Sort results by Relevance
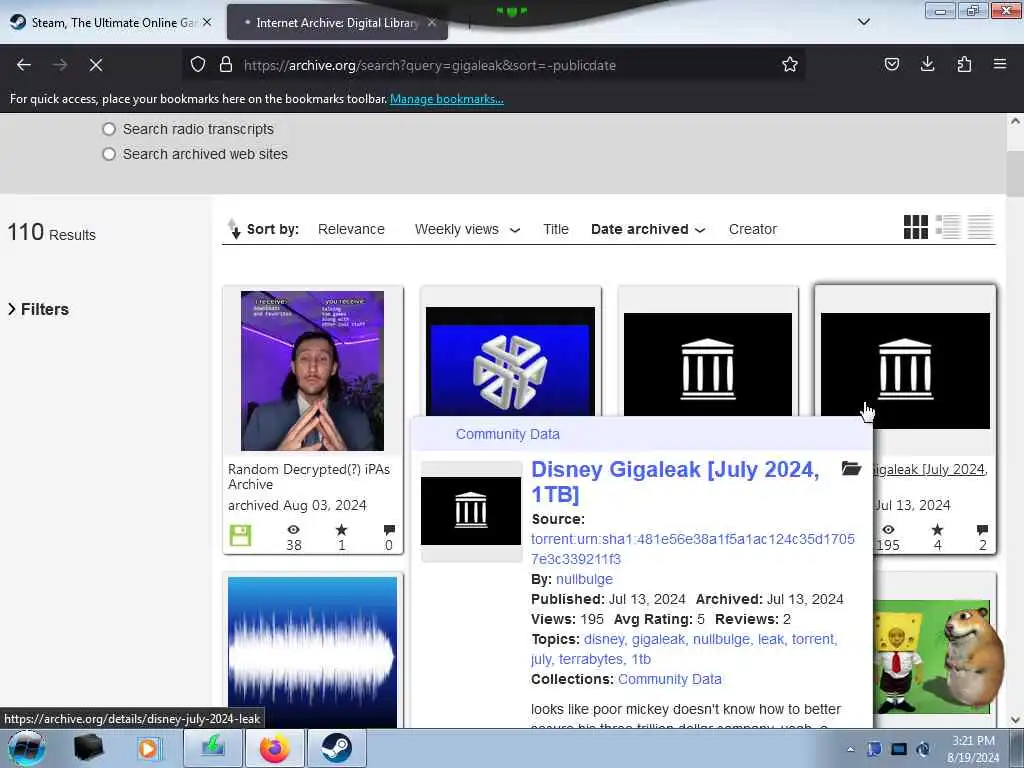1024x768 pixels. pos(351,229)
